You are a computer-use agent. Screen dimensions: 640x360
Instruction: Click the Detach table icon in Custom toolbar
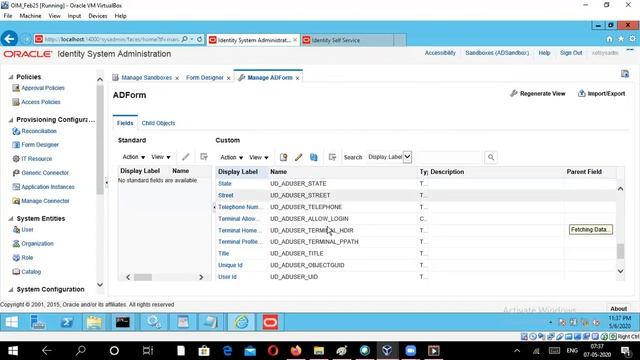332,157
